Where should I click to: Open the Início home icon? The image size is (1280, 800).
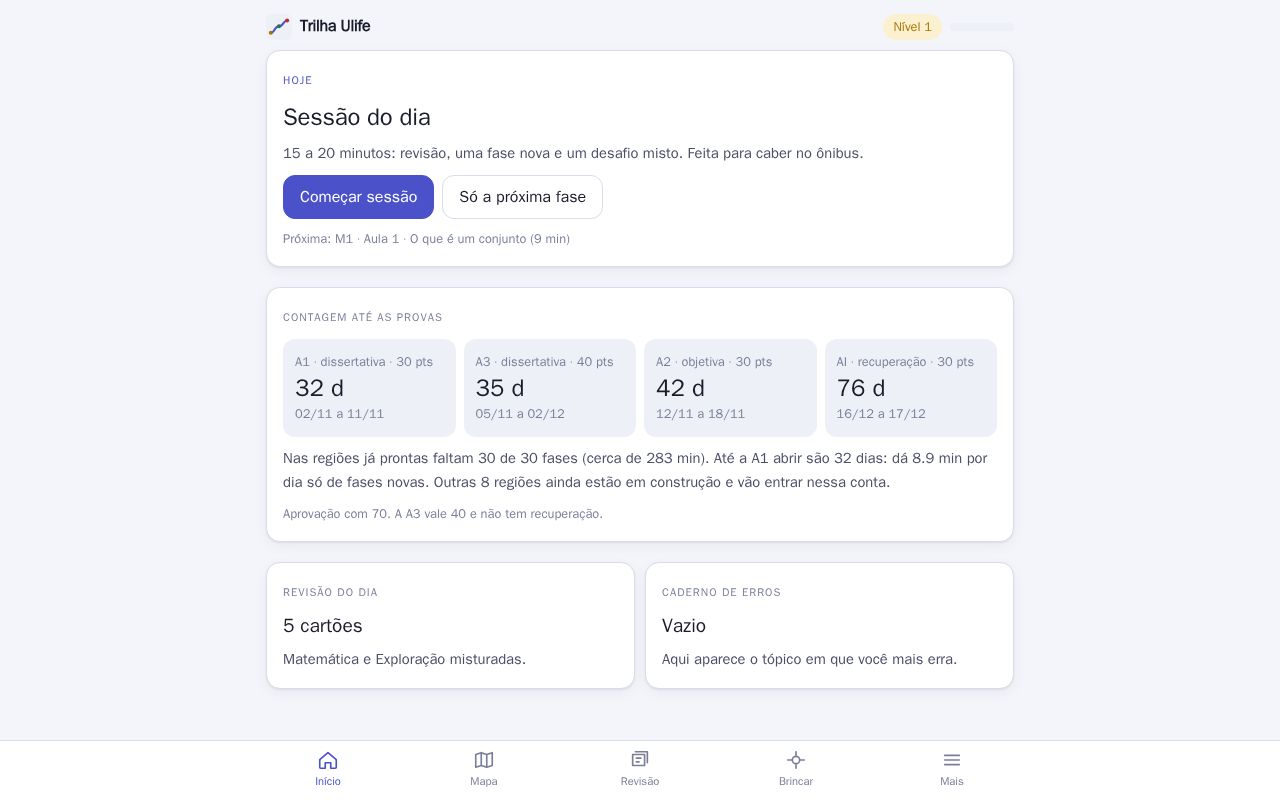[328, 760]
